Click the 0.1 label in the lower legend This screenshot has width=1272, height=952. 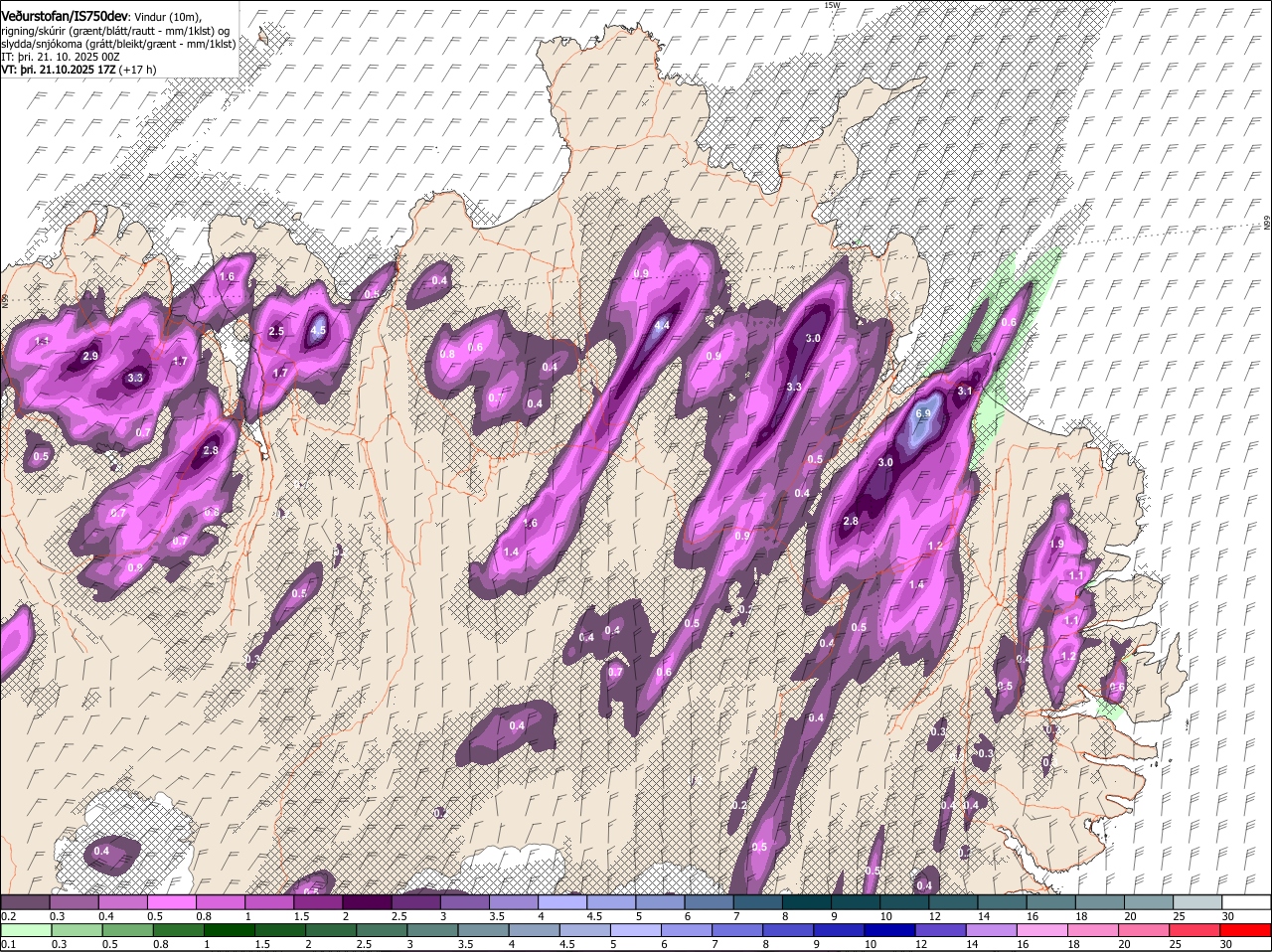tap(8, 944)
